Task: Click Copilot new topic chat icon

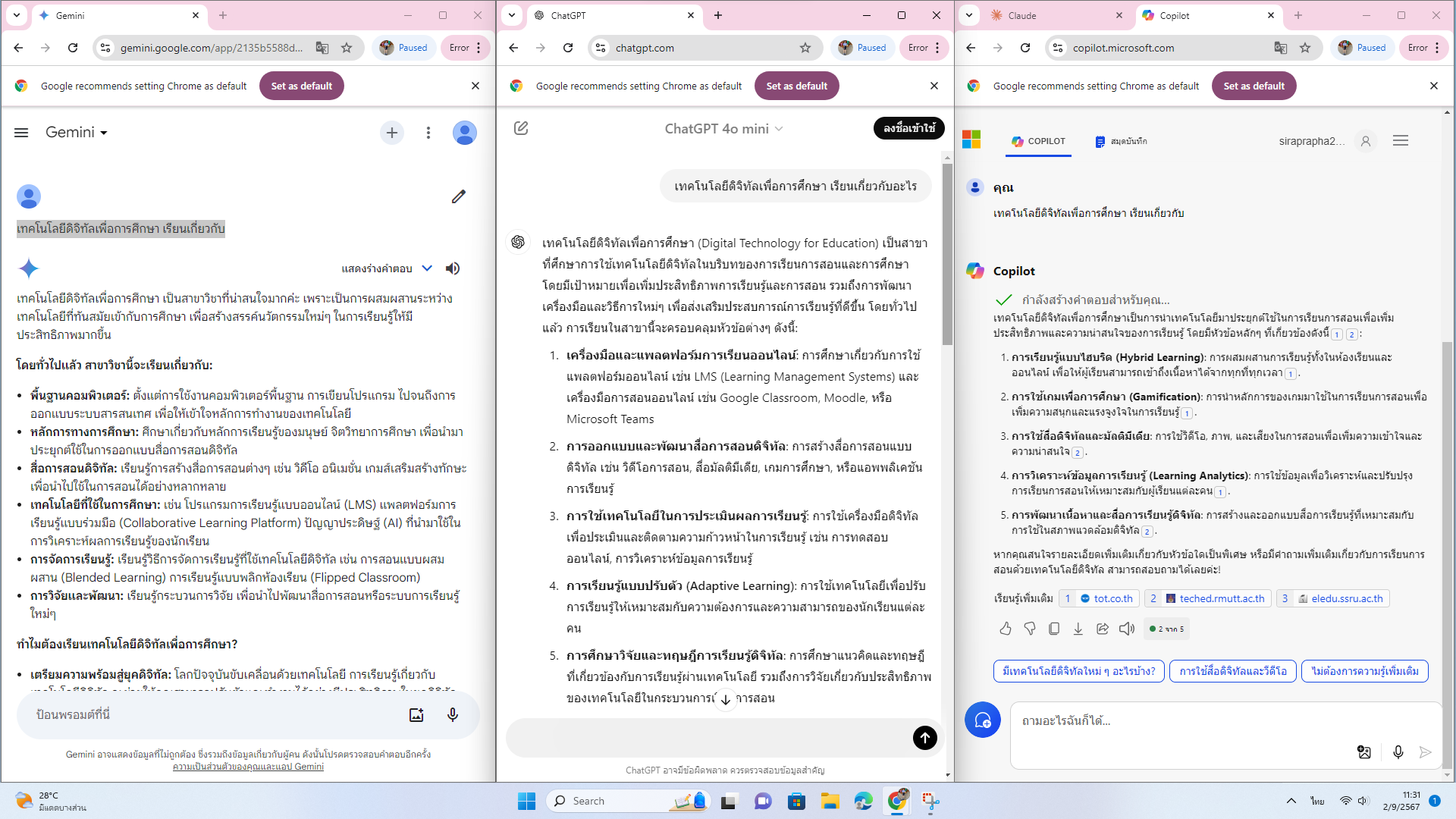Action: pyautogui.click(x=982, y=720)
